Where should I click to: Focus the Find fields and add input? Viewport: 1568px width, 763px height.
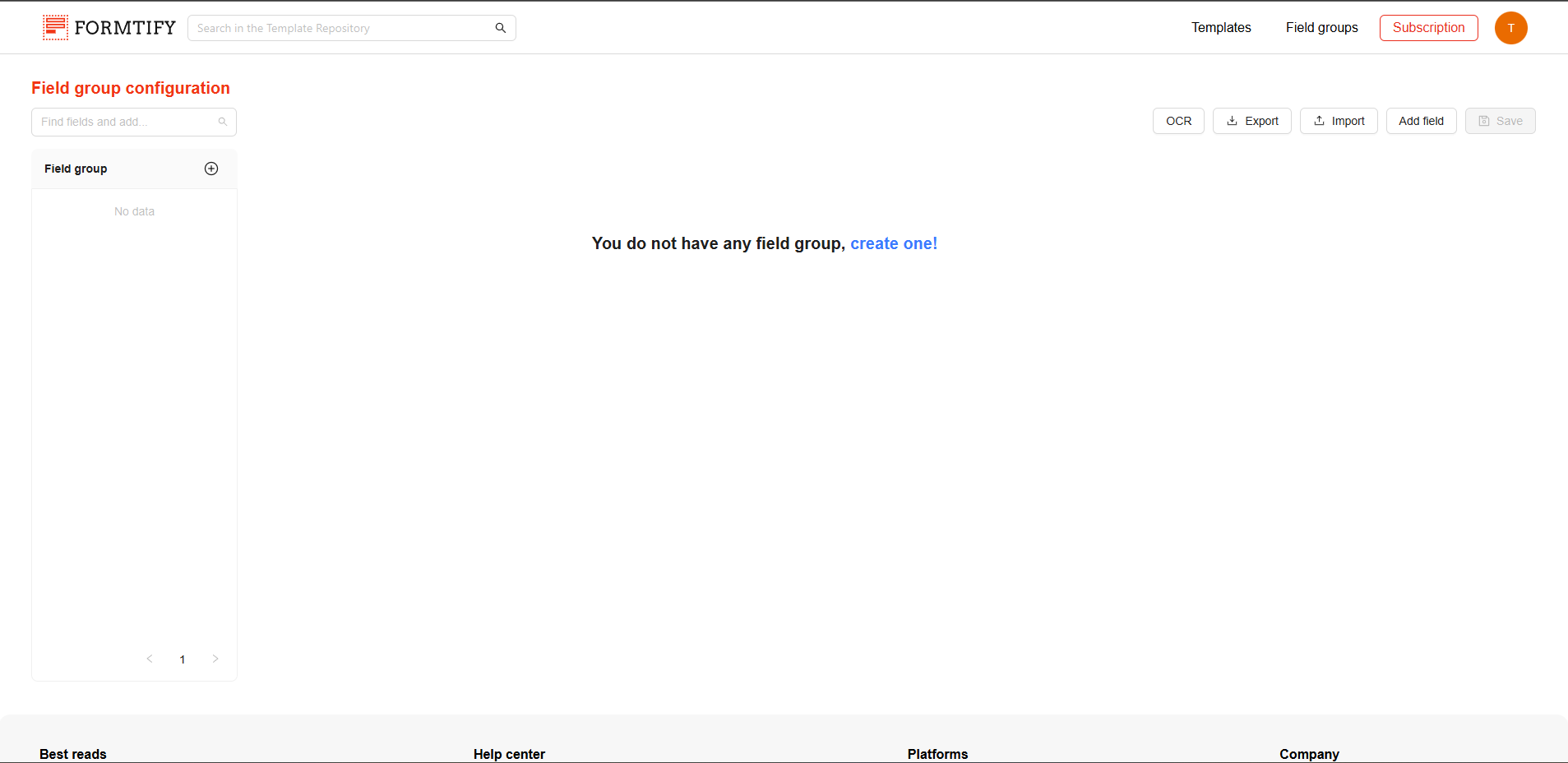(123, 122)
